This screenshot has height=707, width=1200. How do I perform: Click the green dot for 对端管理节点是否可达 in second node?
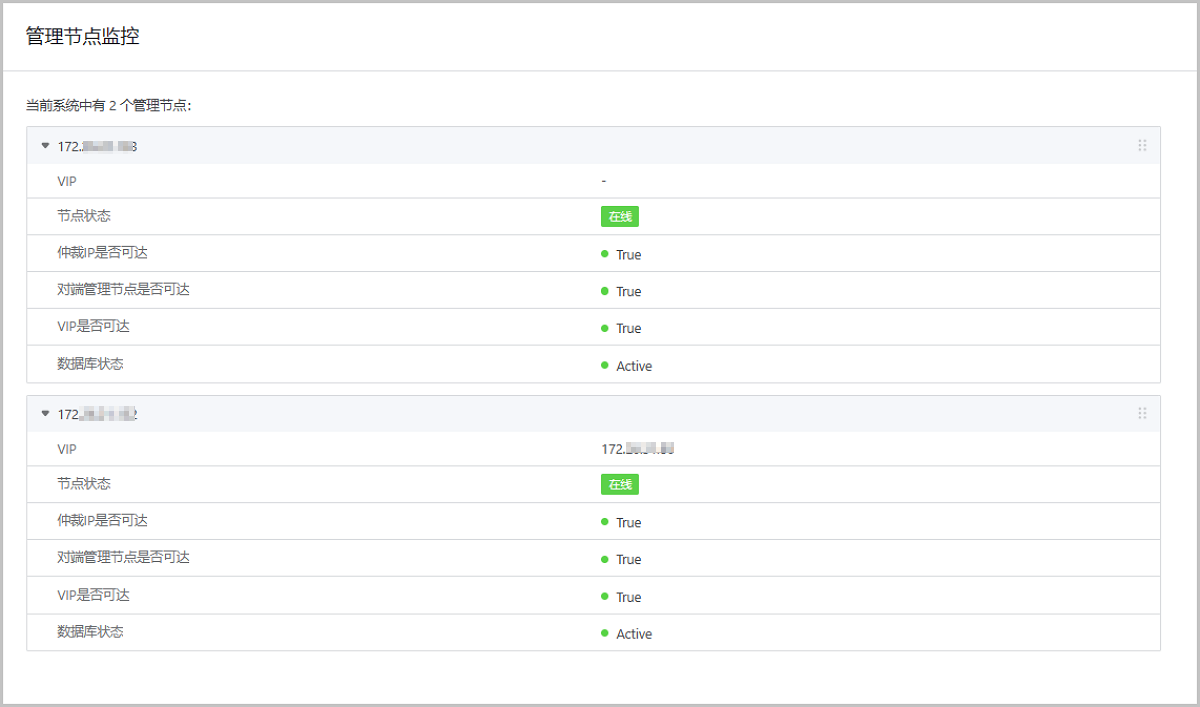[x=605, y=559]
